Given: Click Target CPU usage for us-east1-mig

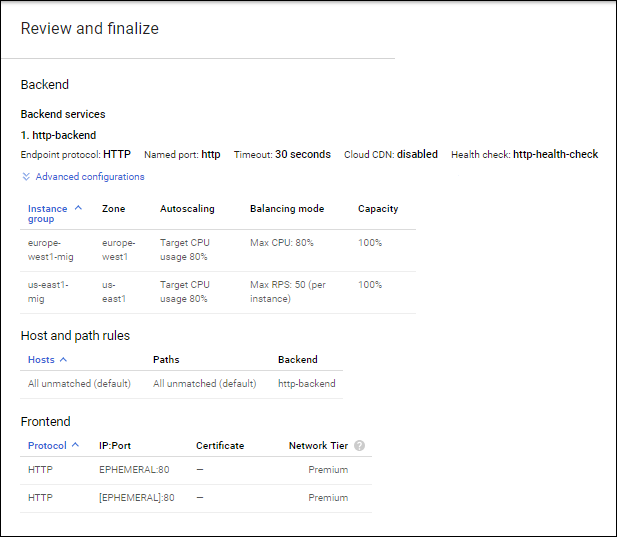Looking at the screenshot, I should coord(185,292).
